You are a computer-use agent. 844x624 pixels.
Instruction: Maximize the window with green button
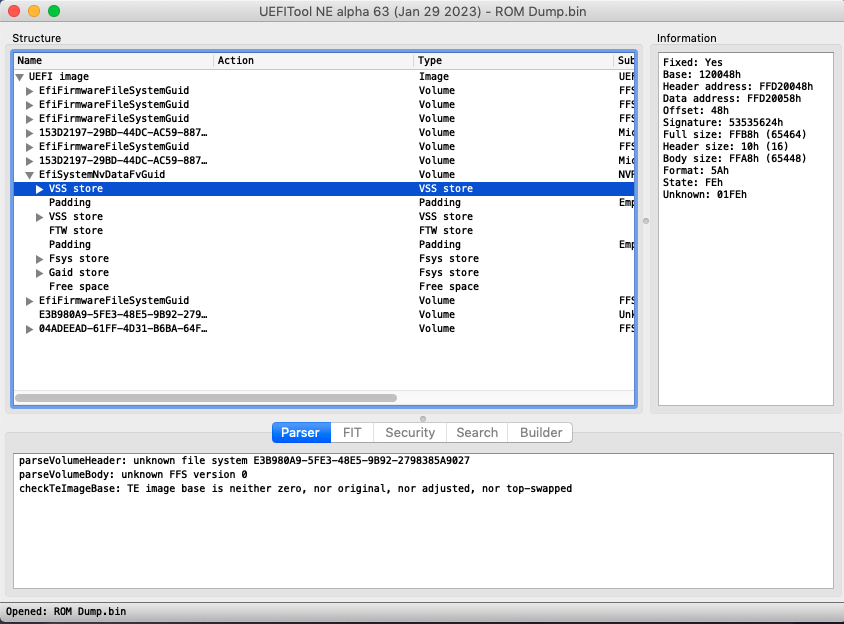[54, 11]
